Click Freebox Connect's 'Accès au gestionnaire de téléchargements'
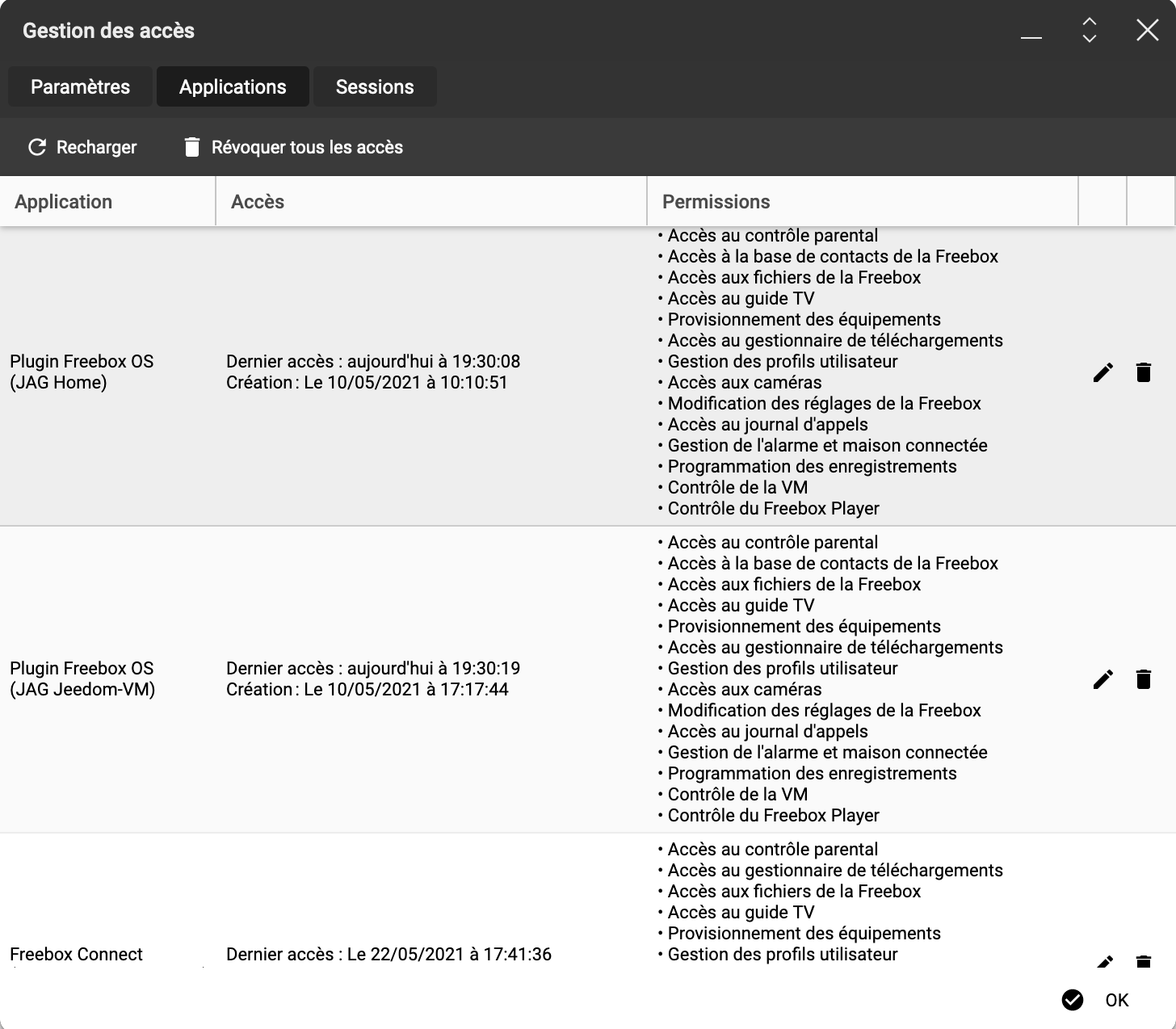Screen dimensions: 1176x1029 point(835,870)
